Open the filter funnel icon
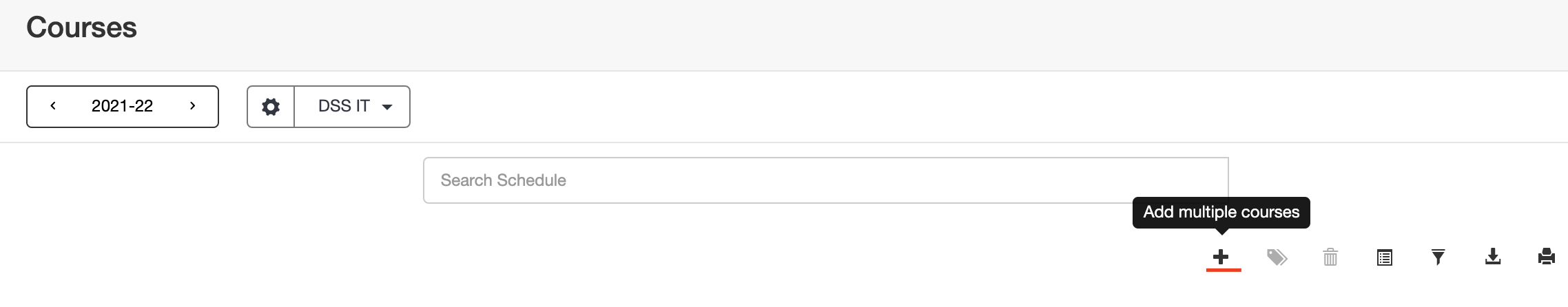This screenshot has height=307, width=1568. pos(1438,257)
